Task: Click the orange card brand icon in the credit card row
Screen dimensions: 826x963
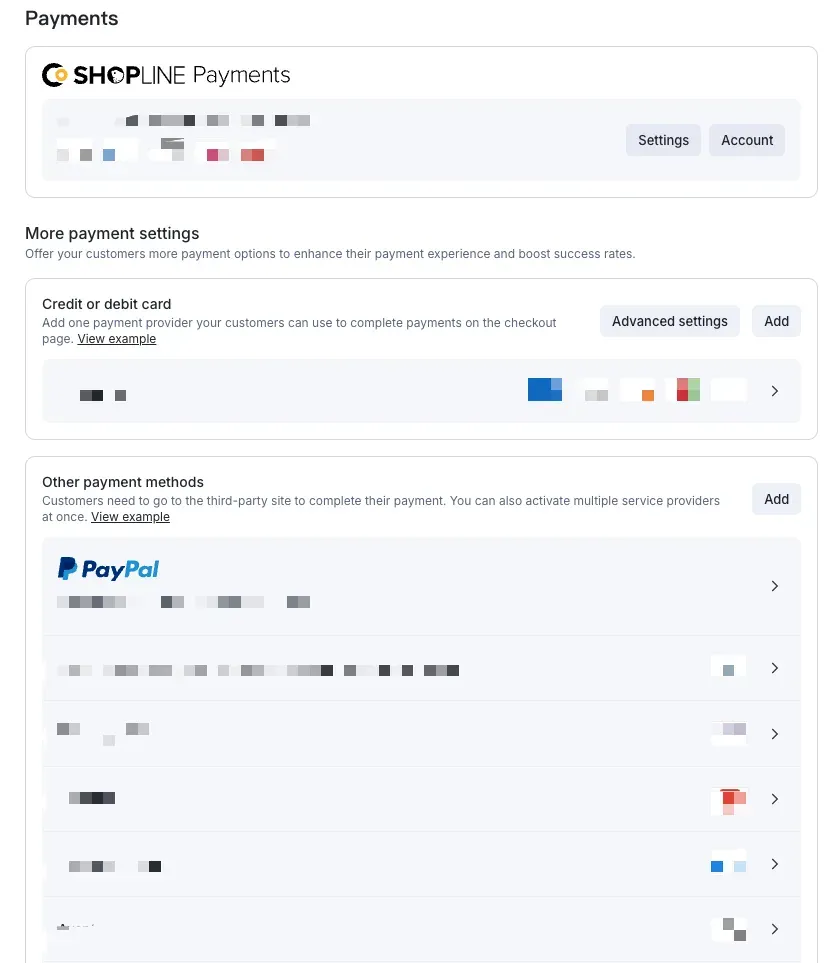Action: coord(638,391)
